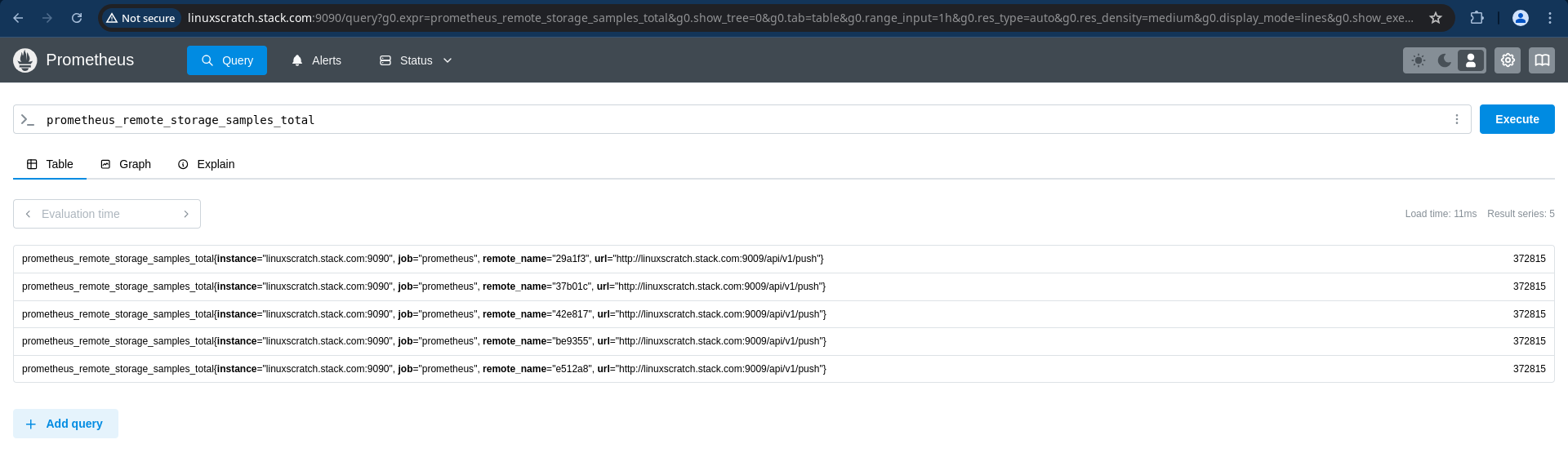Expand the Status dropdown menu
The height and width of the screenshot is (453, 1568).
click(x=416, y=60)
